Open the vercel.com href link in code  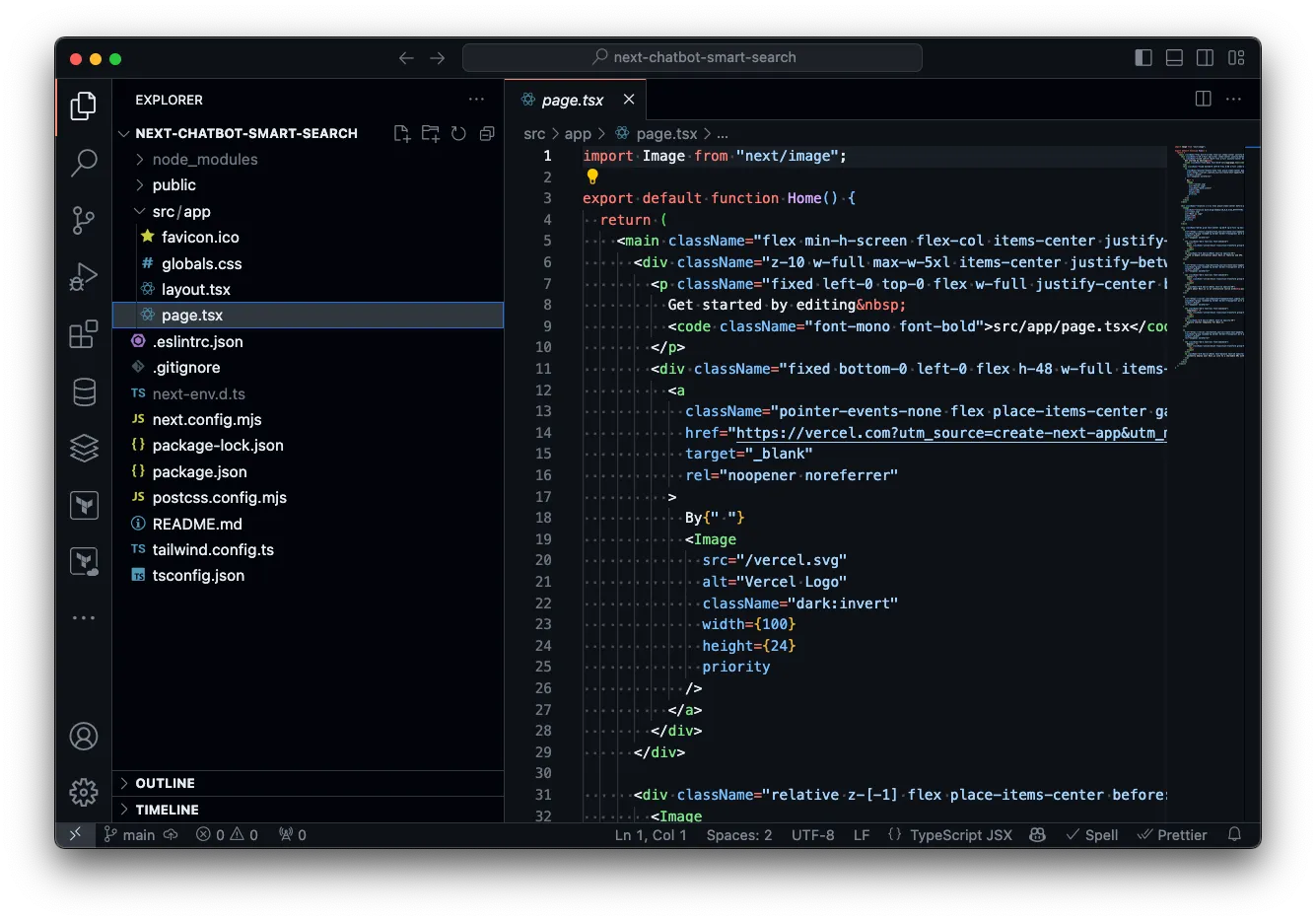[x=951, y=433]
